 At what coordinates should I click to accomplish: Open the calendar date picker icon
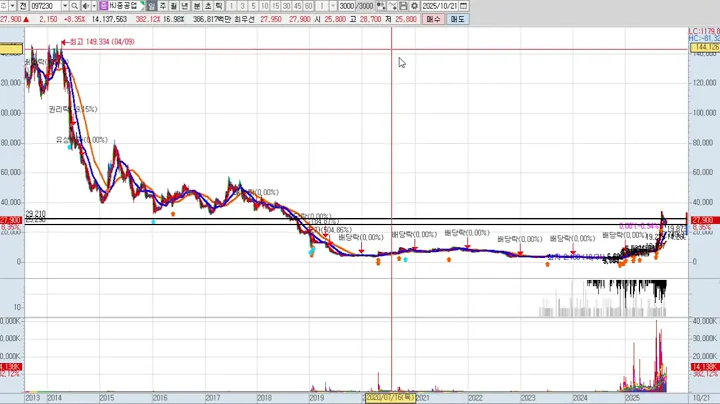click(x=464, y=6)
